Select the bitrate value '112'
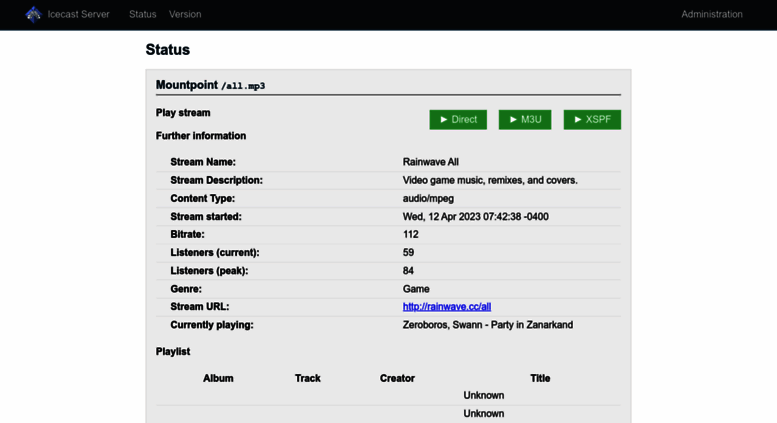777x423 pixels. [x=410, y=234]
